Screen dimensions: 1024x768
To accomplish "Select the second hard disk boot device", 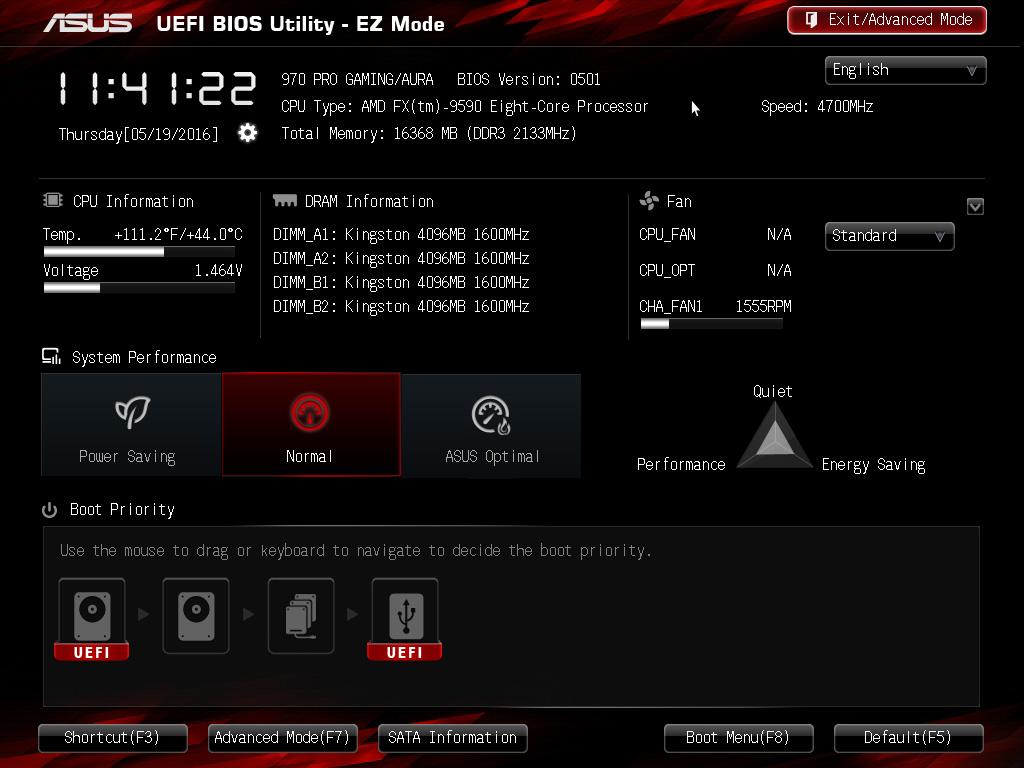I will [196, 616].
